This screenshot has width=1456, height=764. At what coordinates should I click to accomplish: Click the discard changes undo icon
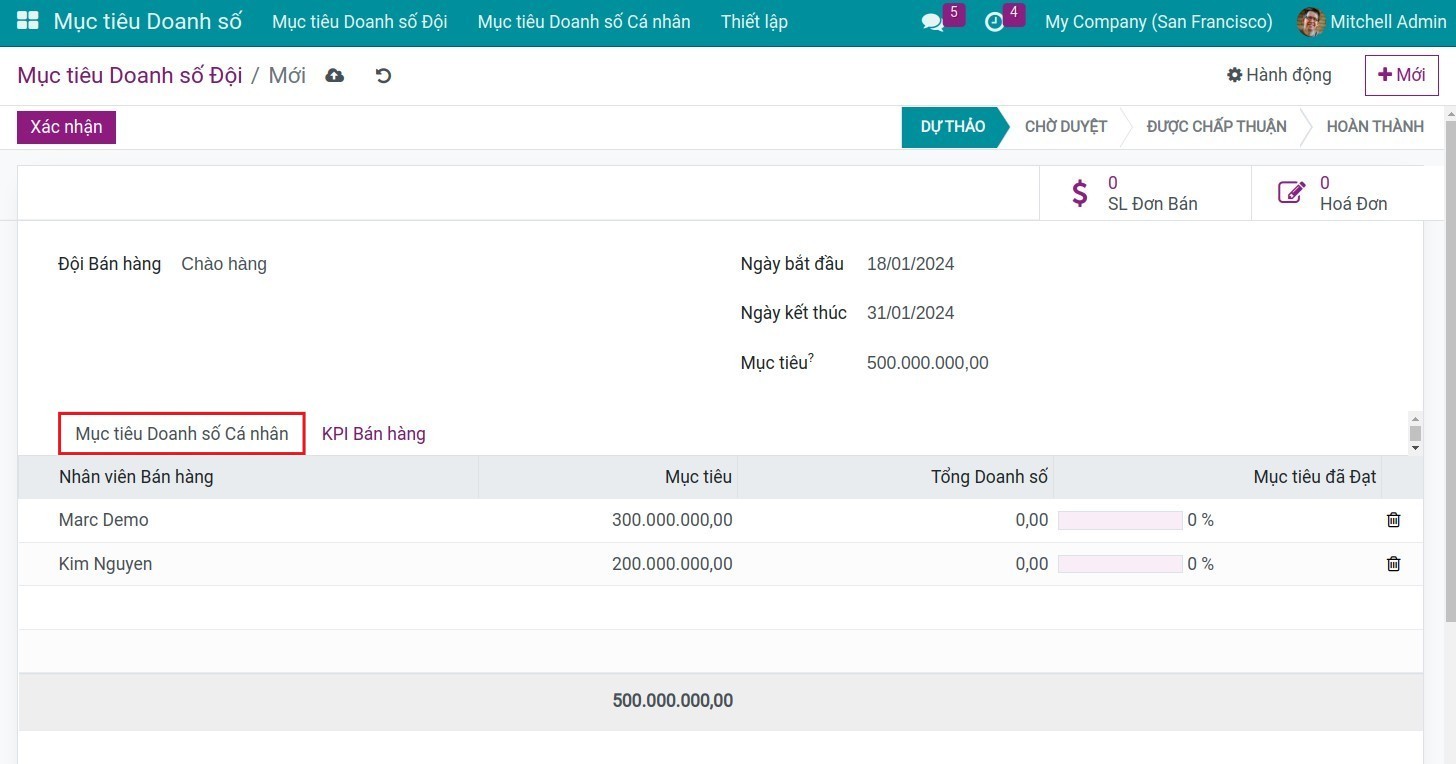click(383, 76)
